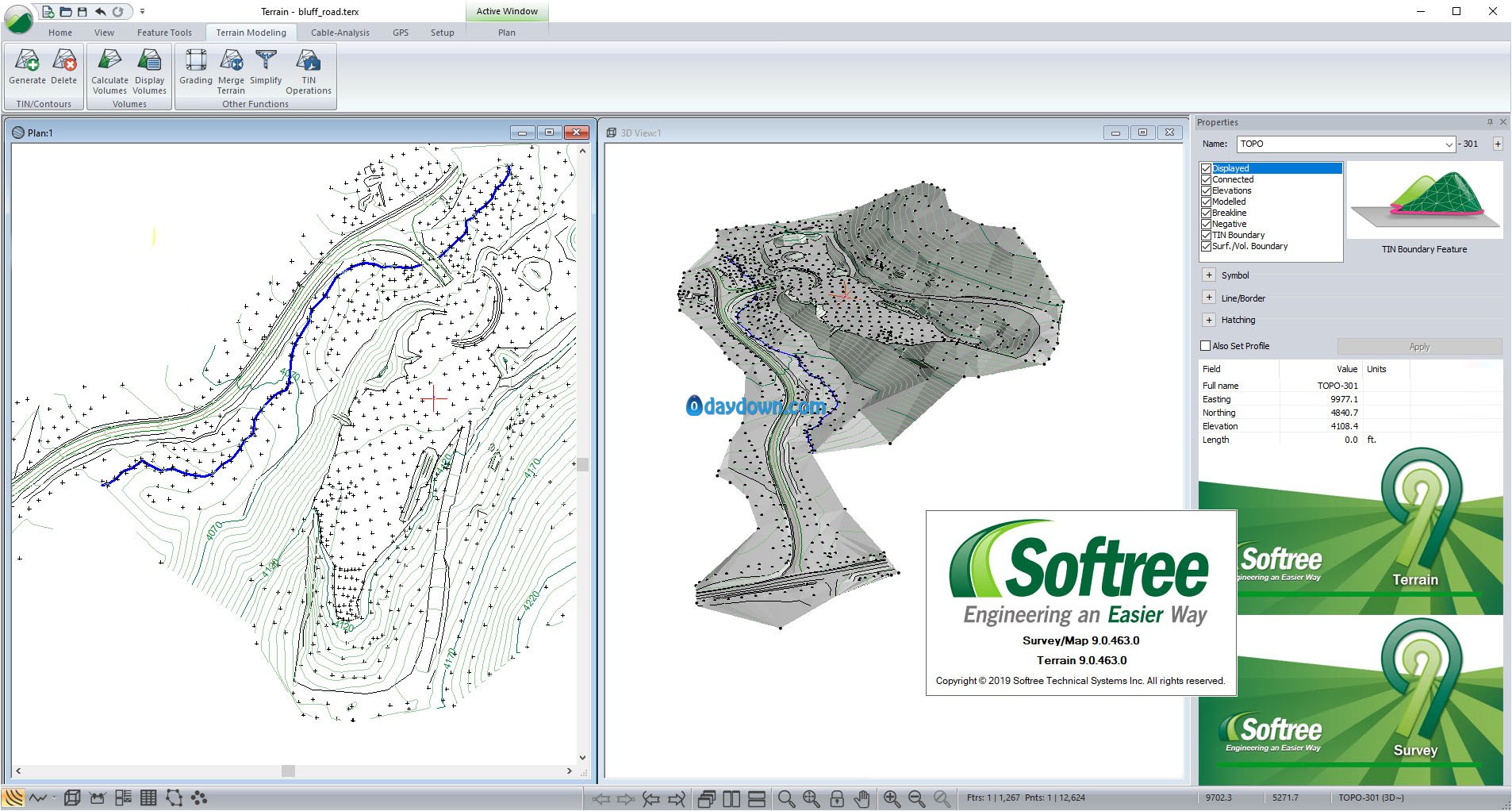Expand the Line/Border section
Image resolution: width=1512 pixels, height=811 pixels.
pos(1209,298)
